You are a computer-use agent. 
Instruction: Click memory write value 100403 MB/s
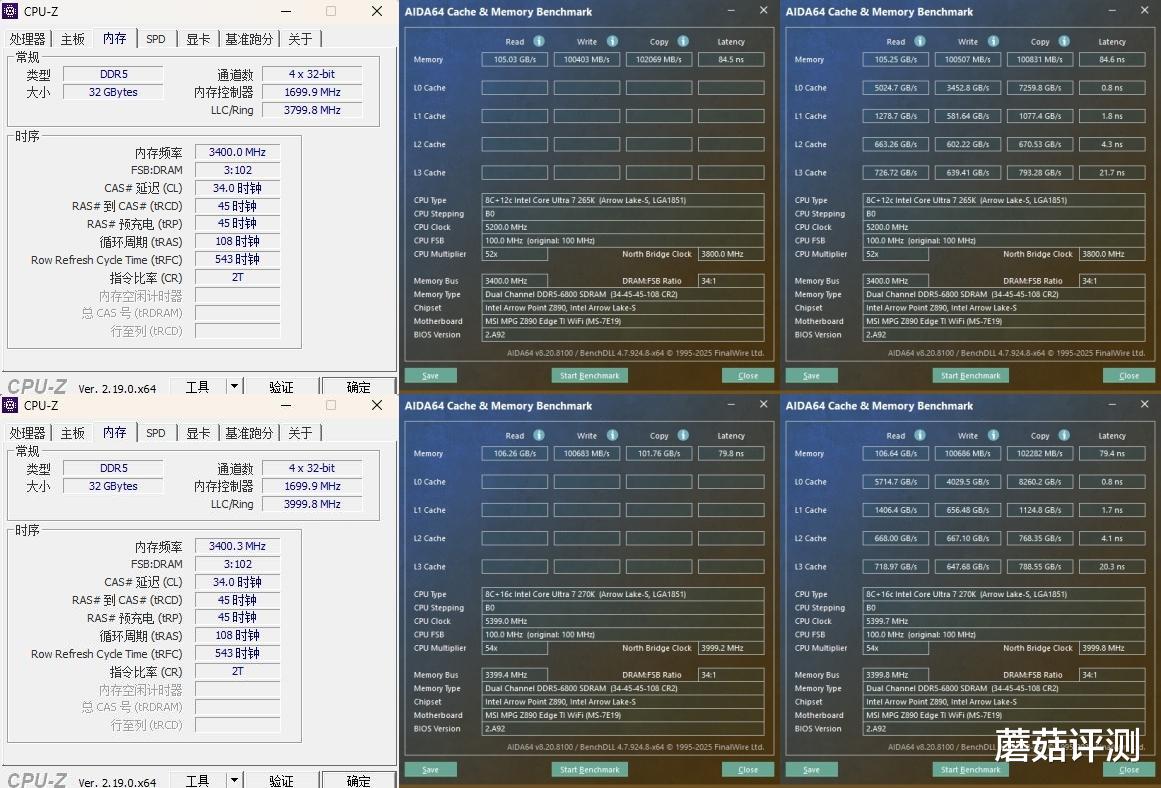click(x=586, y=59)
